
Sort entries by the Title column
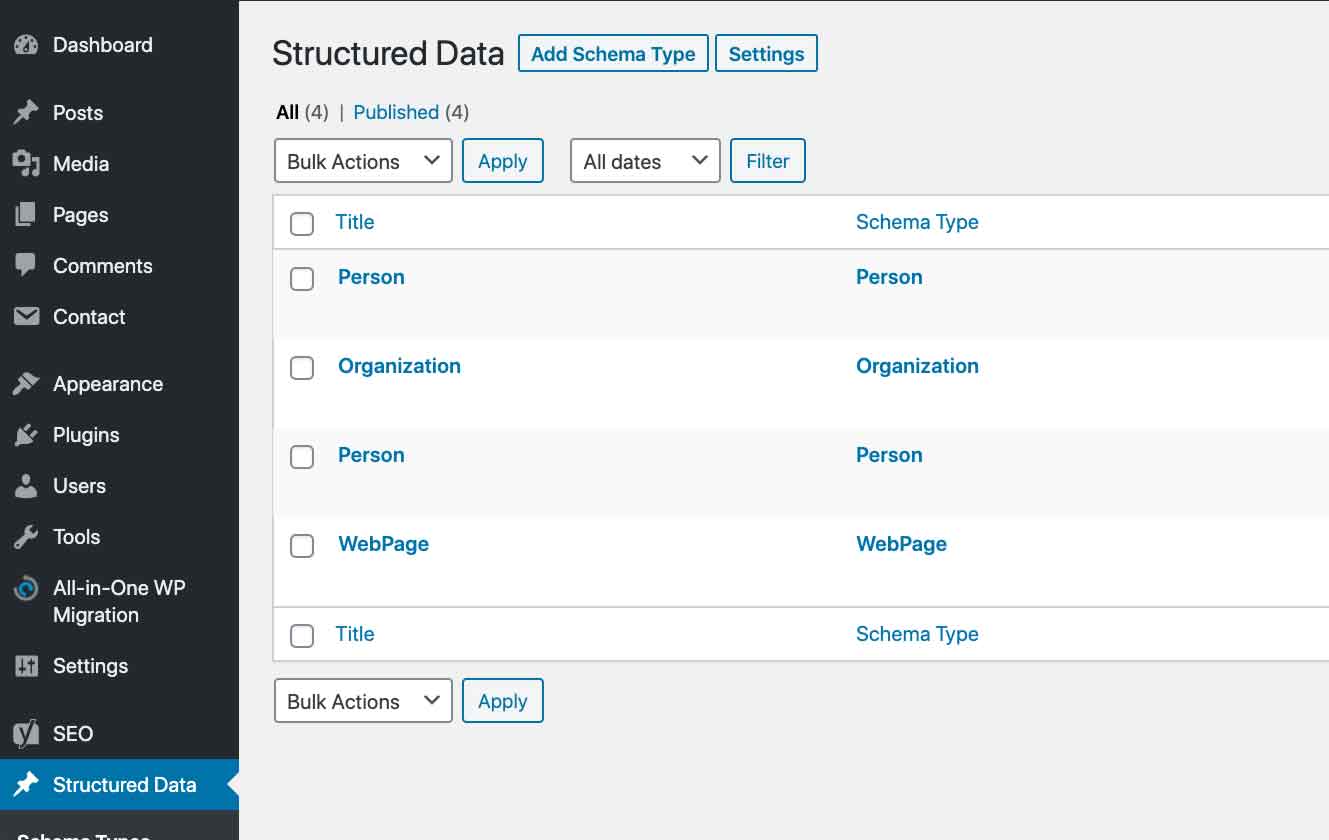pyautogui.click(x=355, y=222)
